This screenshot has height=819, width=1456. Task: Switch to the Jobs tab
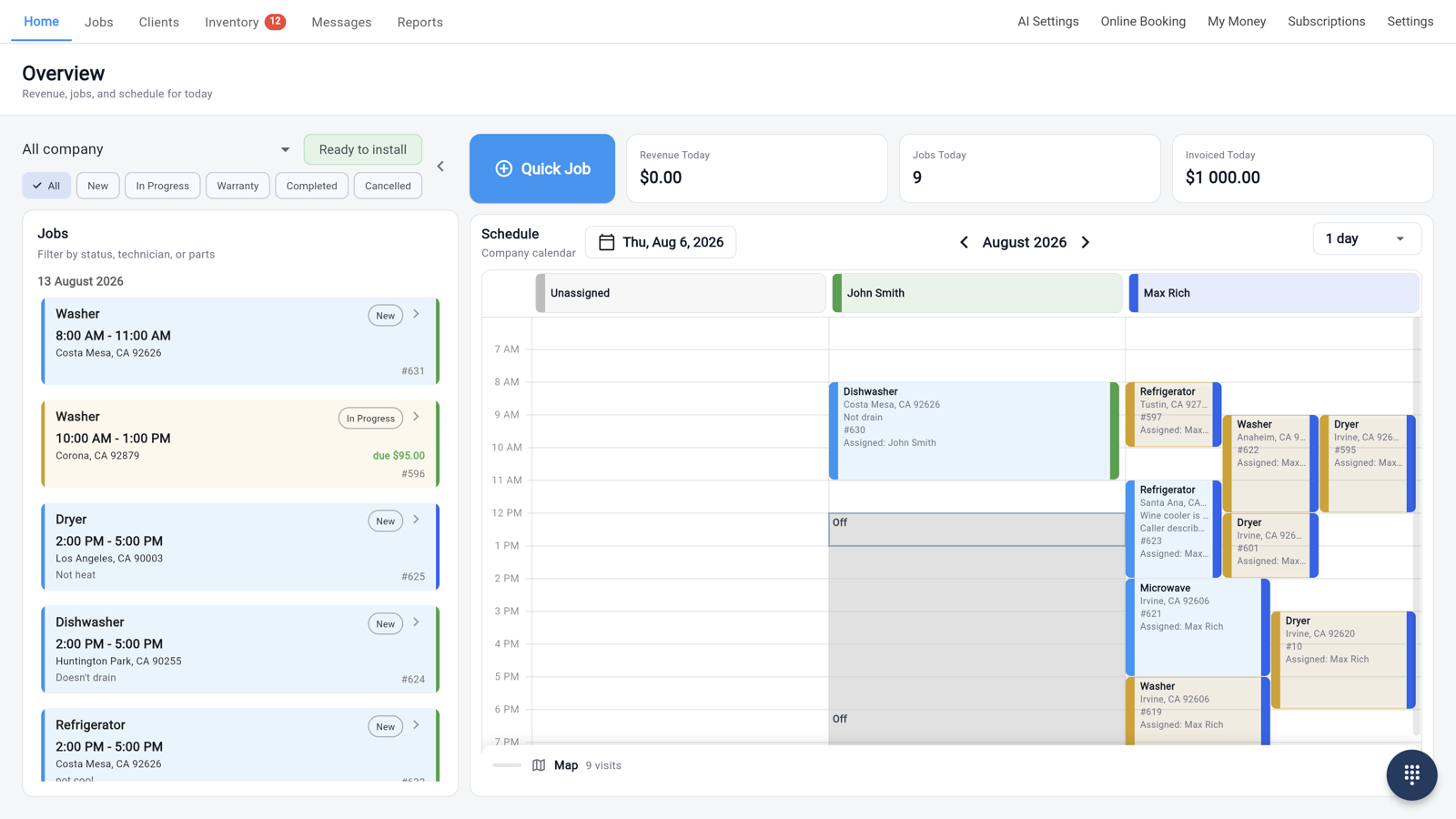pyautogui.click(x=99, y=22)
